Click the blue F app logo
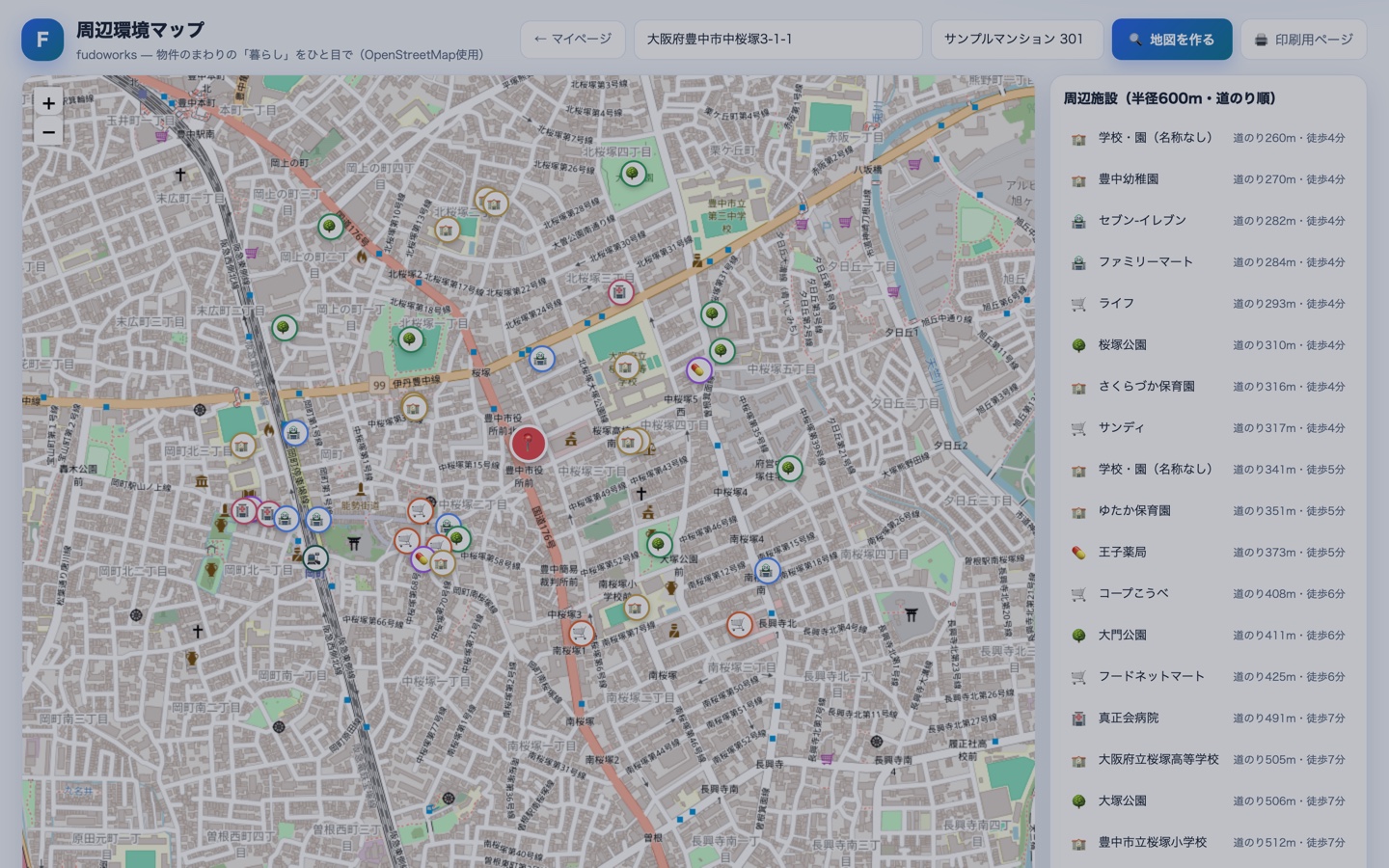Screen dimensions: 1389x868 tap(42, 40)
